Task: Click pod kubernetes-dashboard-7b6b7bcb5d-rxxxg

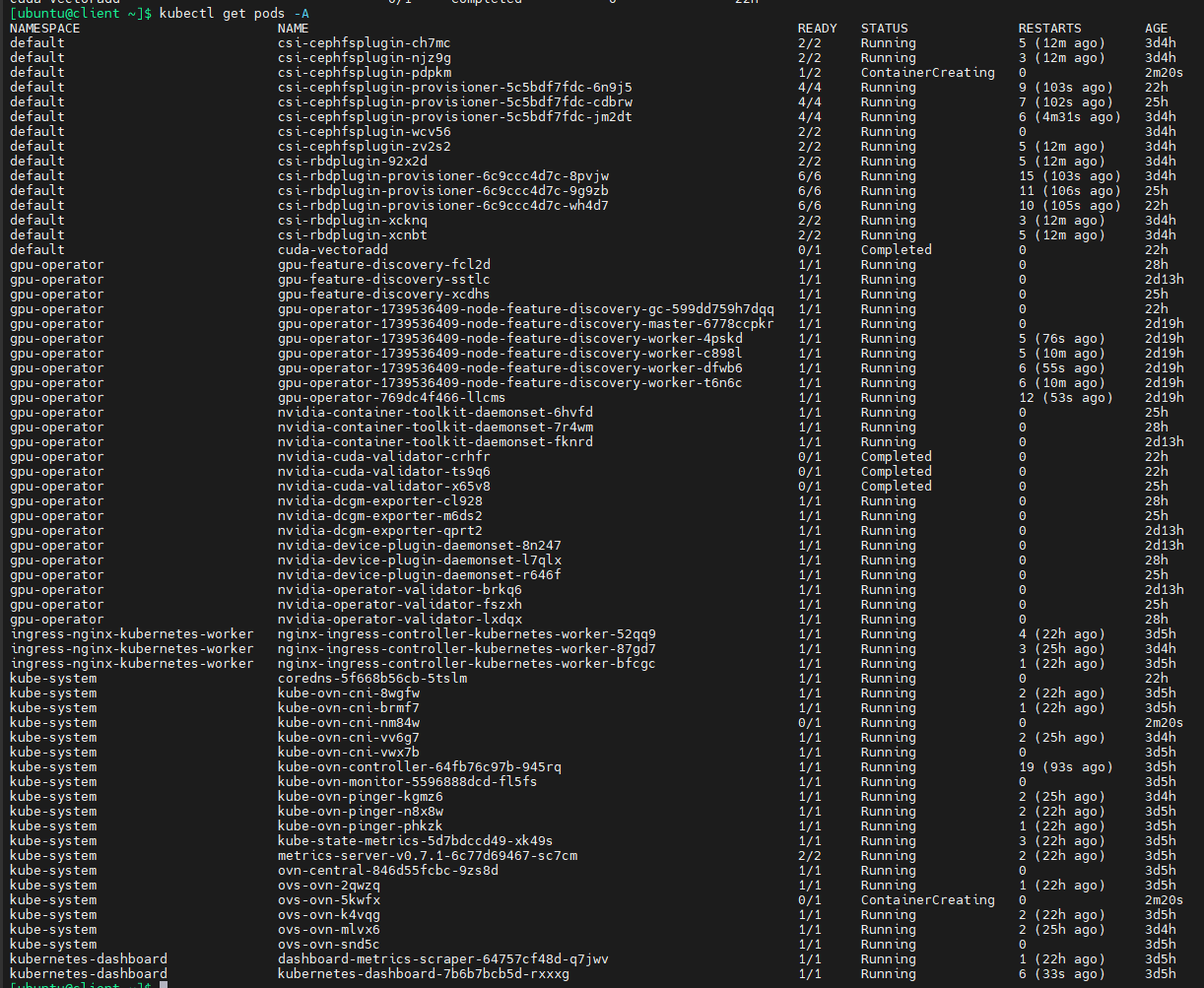Action: point(424,974)
